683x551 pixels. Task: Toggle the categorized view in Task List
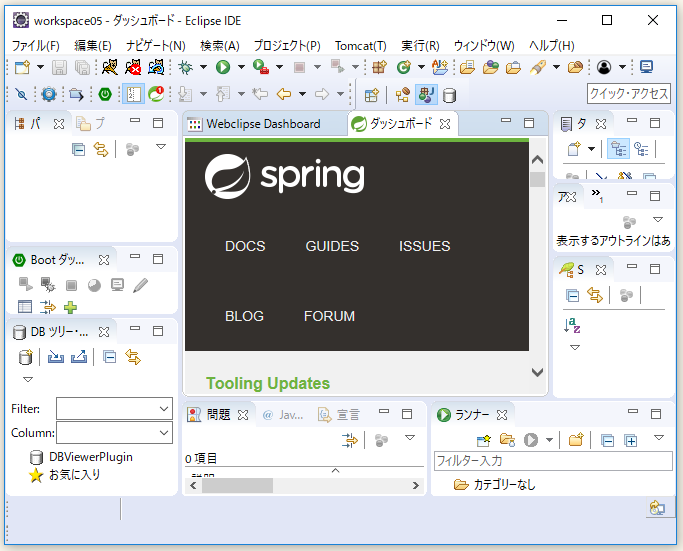click(619, 149)
